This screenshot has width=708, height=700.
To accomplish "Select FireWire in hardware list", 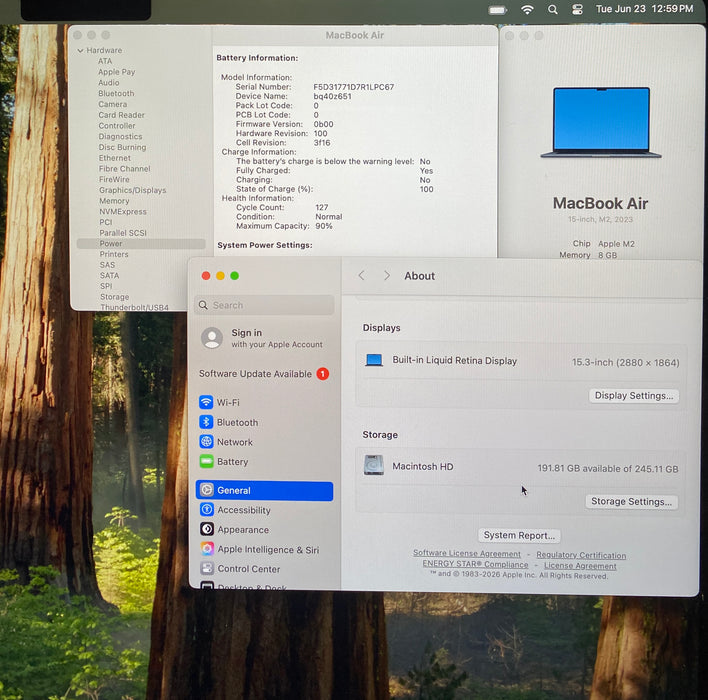I will [x=114, y=179].
